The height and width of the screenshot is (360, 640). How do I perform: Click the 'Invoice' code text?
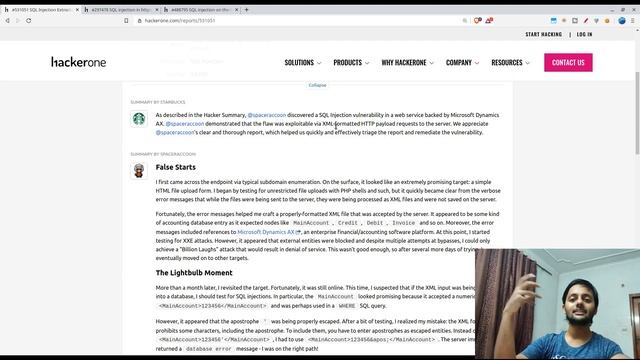coord(403,223)
